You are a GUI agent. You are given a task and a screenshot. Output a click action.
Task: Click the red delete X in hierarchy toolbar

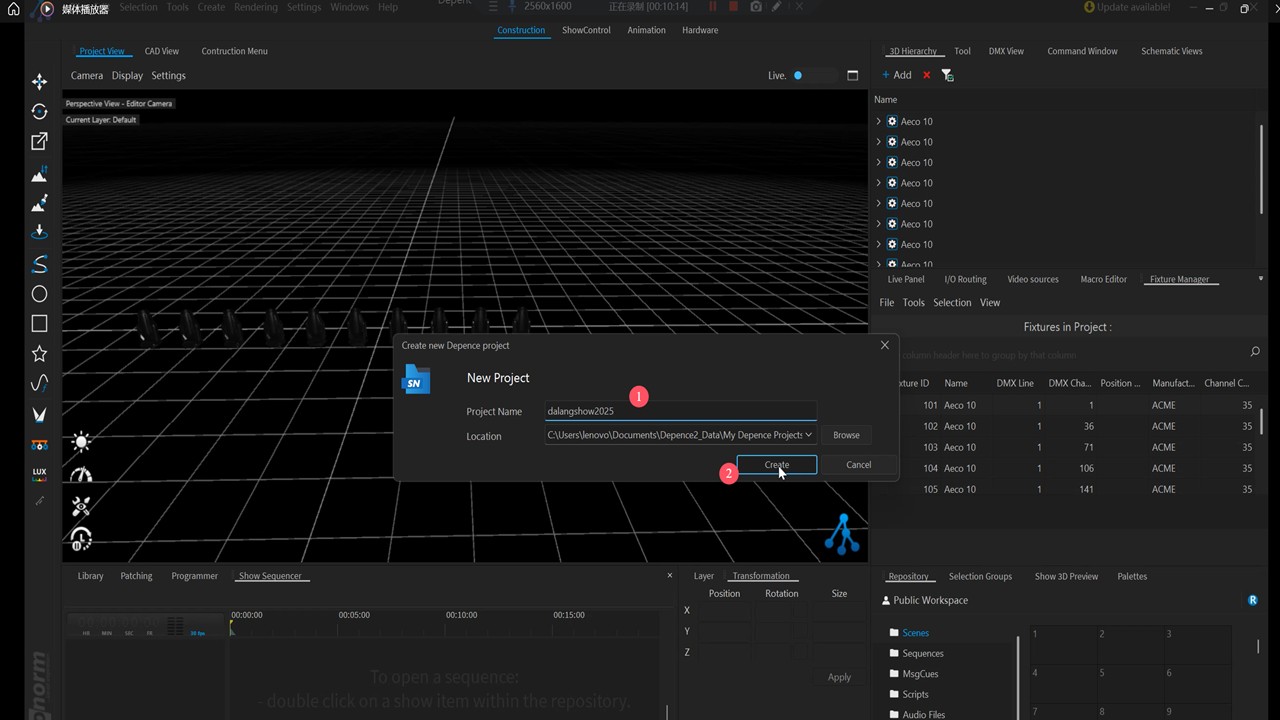point(926,75)
